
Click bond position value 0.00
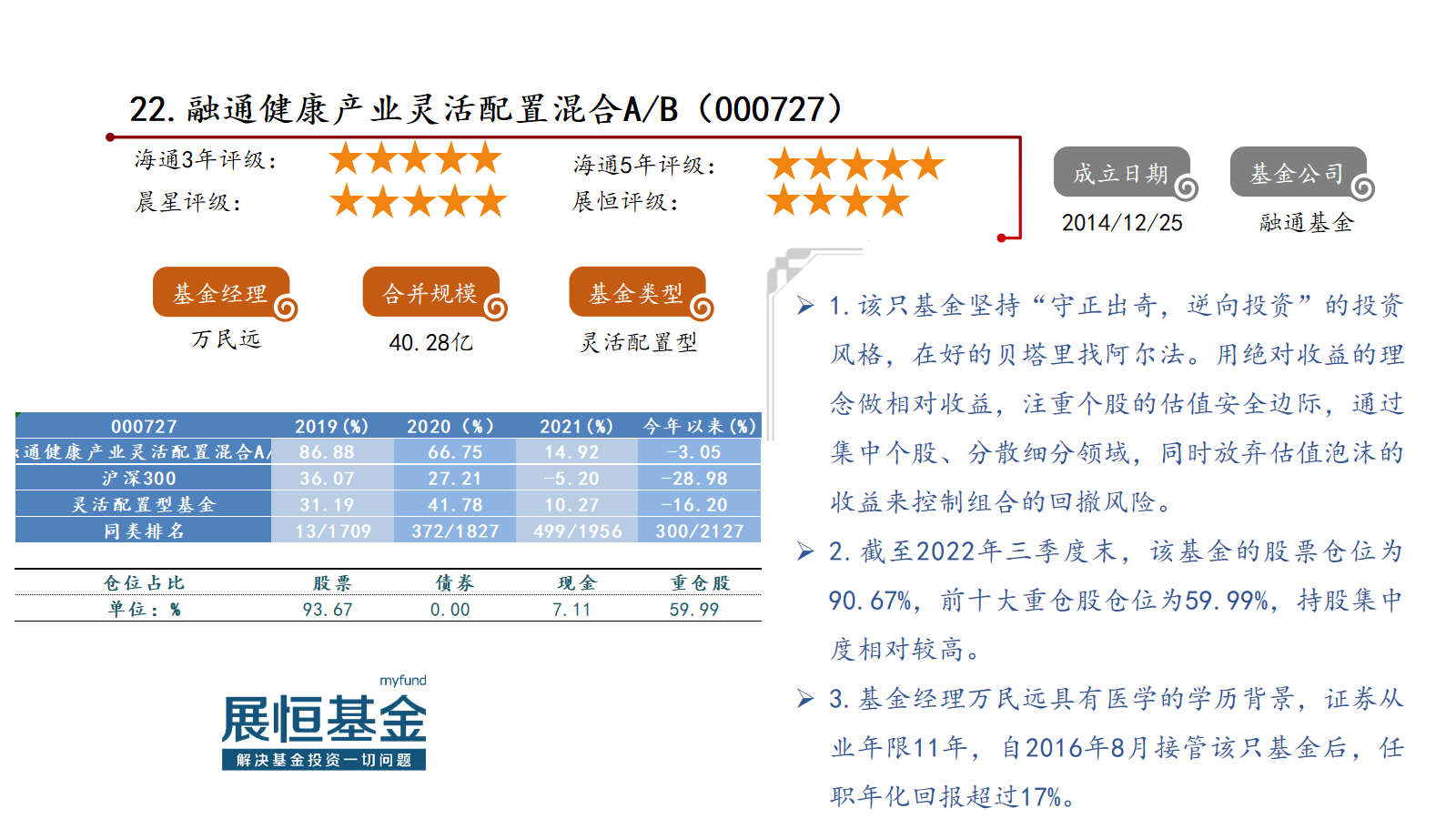[450, 610]
